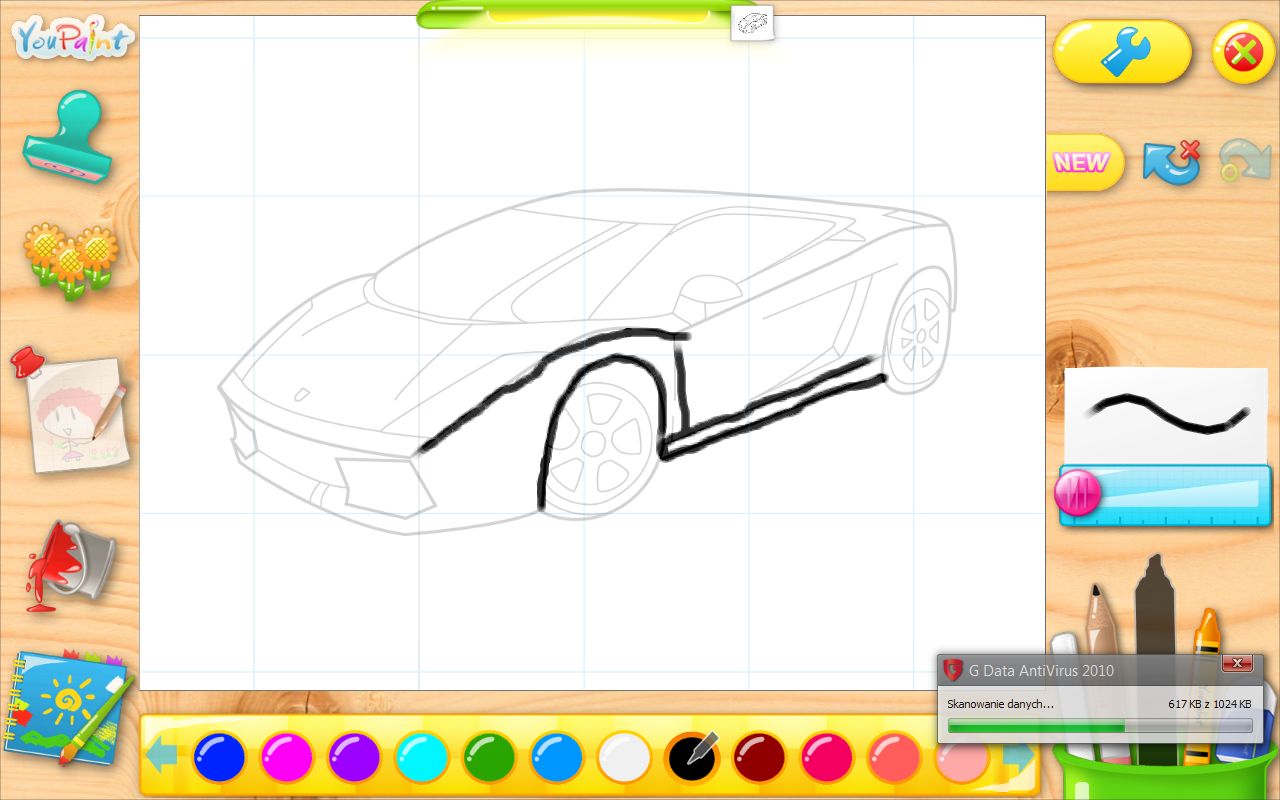Image resolution: width=1280 pixels, height=800 pixels.
Task: Click the car's rear wheel on canvas
Action: (917, 336)
